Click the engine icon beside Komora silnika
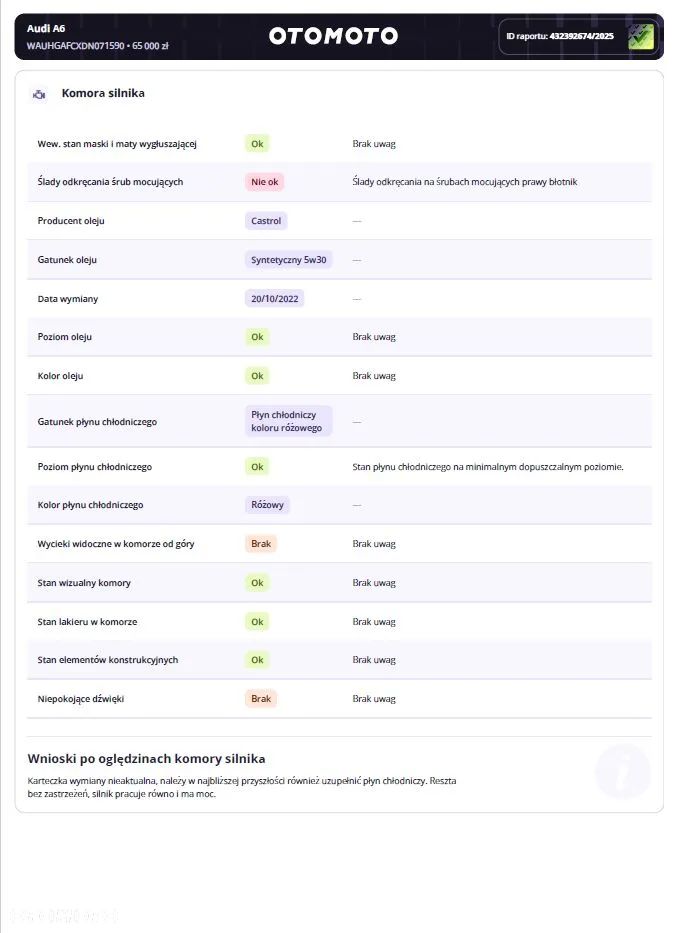This screenshot has height=933, width=676. (x=39, y=94)
